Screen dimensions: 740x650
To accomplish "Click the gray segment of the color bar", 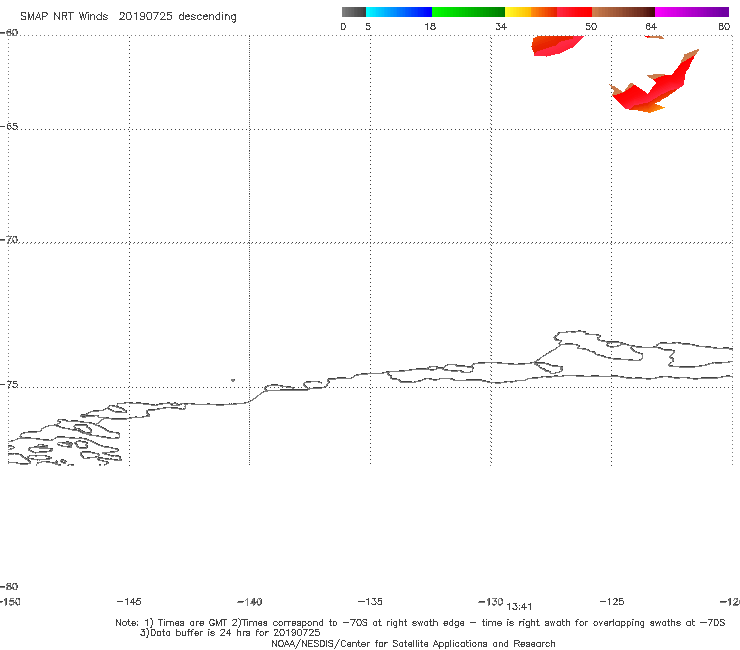I will (x=354, y=12).
